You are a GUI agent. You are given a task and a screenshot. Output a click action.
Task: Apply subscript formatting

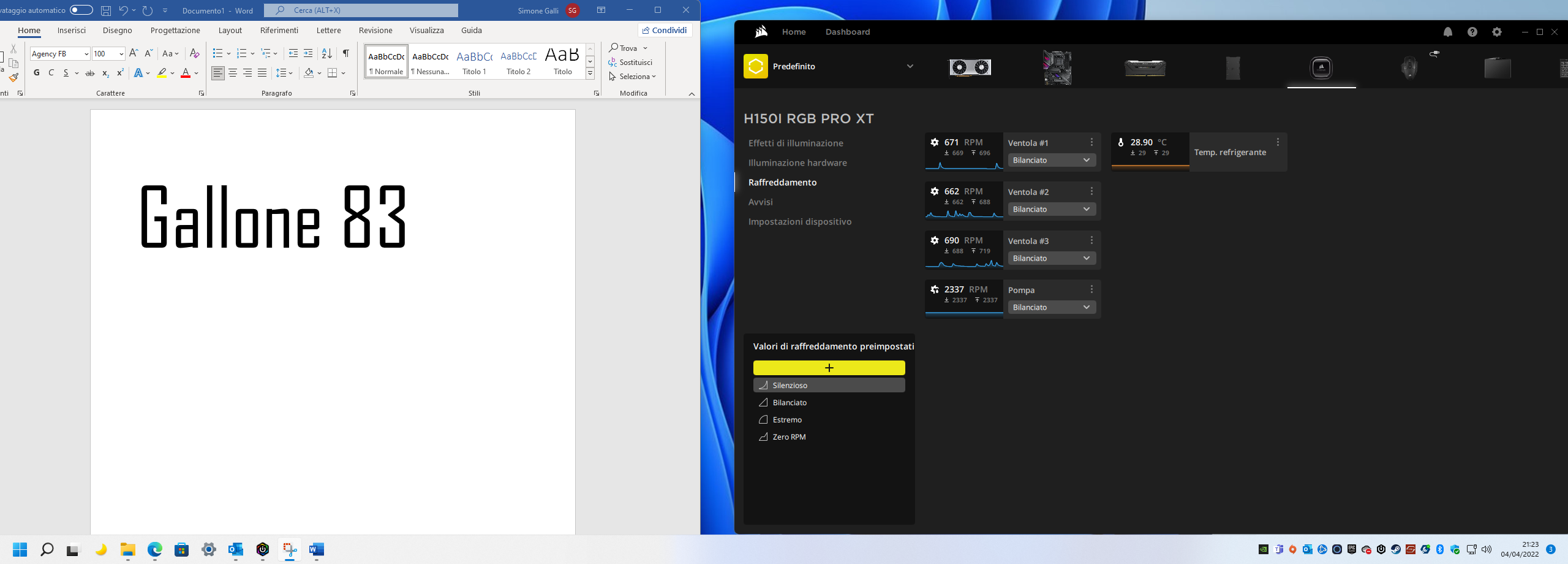point(105,73)
